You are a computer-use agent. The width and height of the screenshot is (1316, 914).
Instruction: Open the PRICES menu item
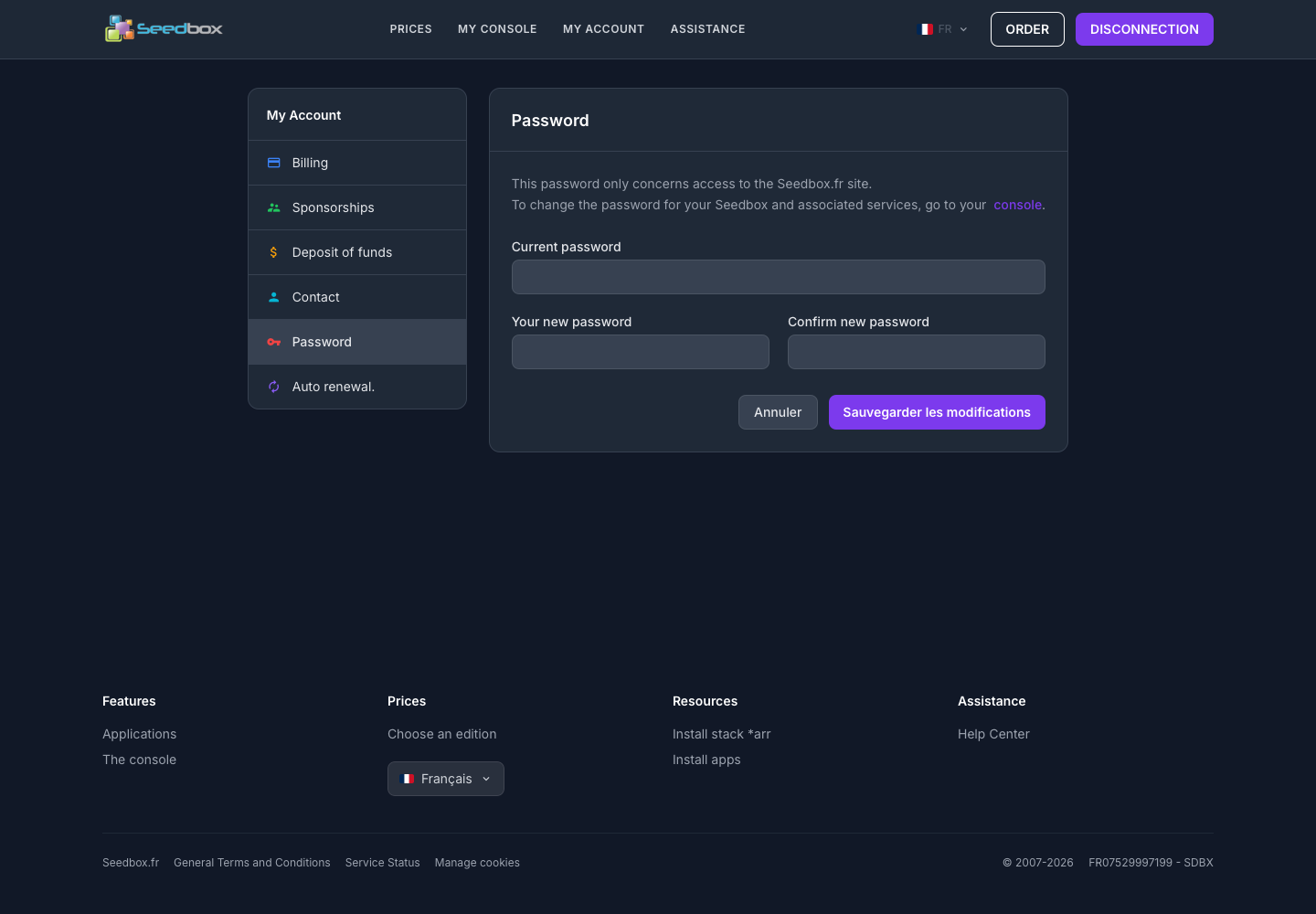click(410, 29)
